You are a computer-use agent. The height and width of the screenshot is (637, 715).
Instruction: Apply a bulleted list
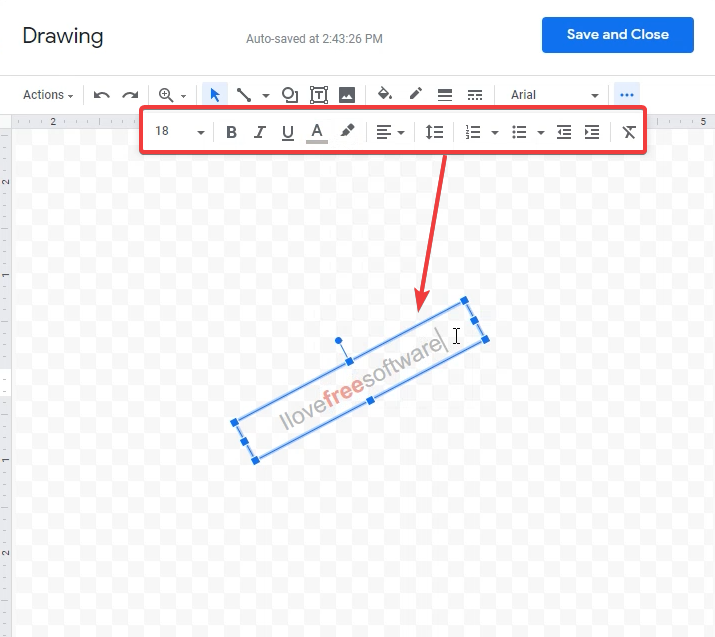point(519,132)
